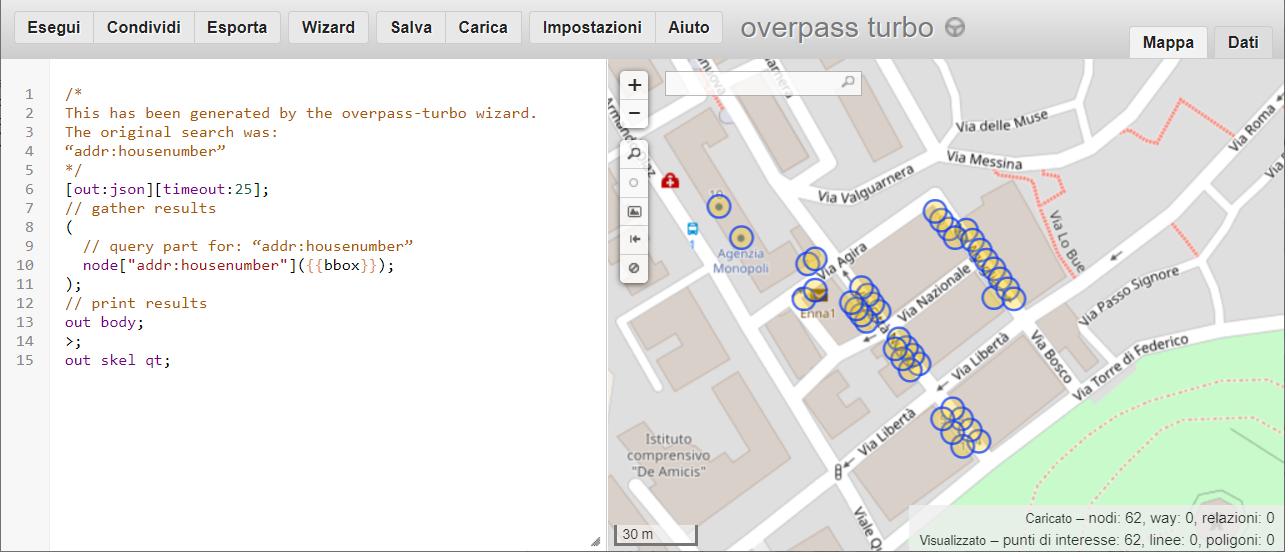This screenshot has width=1285, height=552.
Task: Open the Carica load dialog
Action: point(483,28)
